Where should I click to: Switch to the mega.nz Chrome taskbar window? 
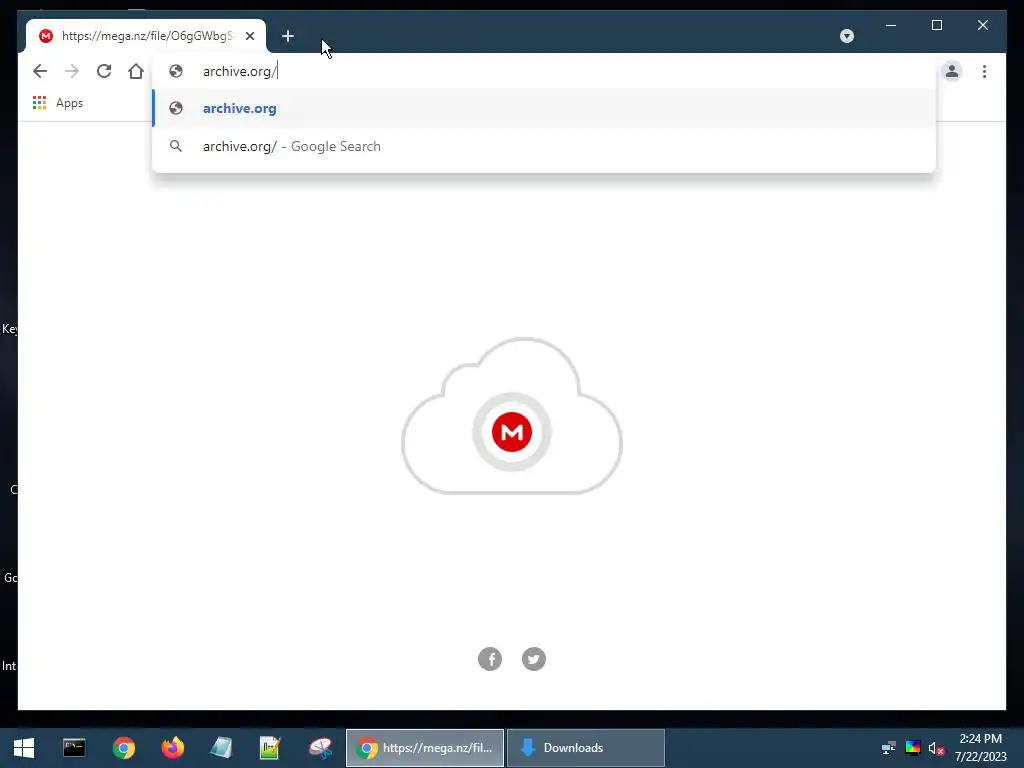pos(424,748)
